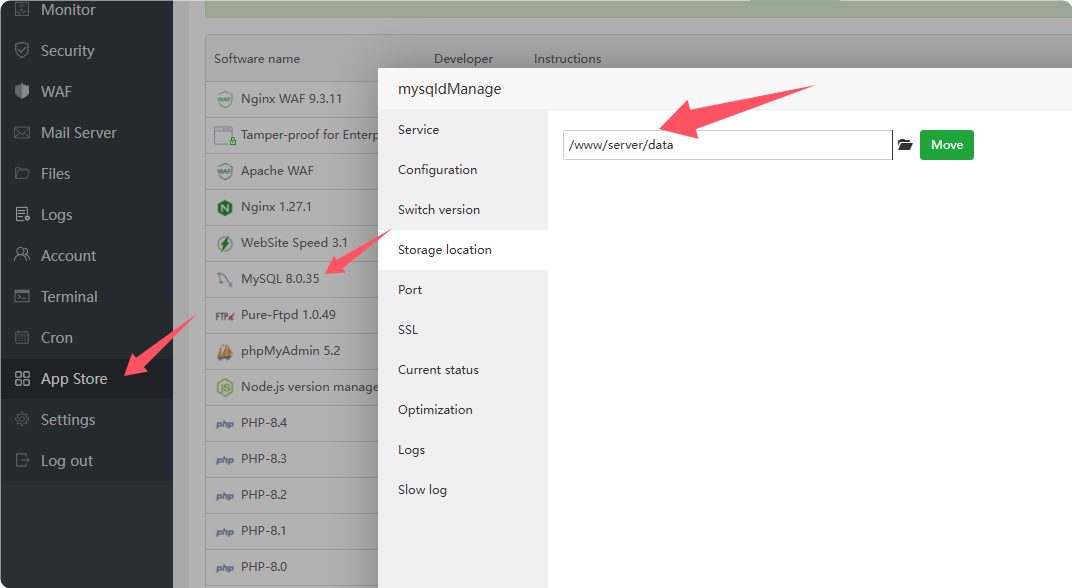The width and height of the screenshot is (1072, 588).
Task: Click the Developer column header
Action: (x=464, y=59)
